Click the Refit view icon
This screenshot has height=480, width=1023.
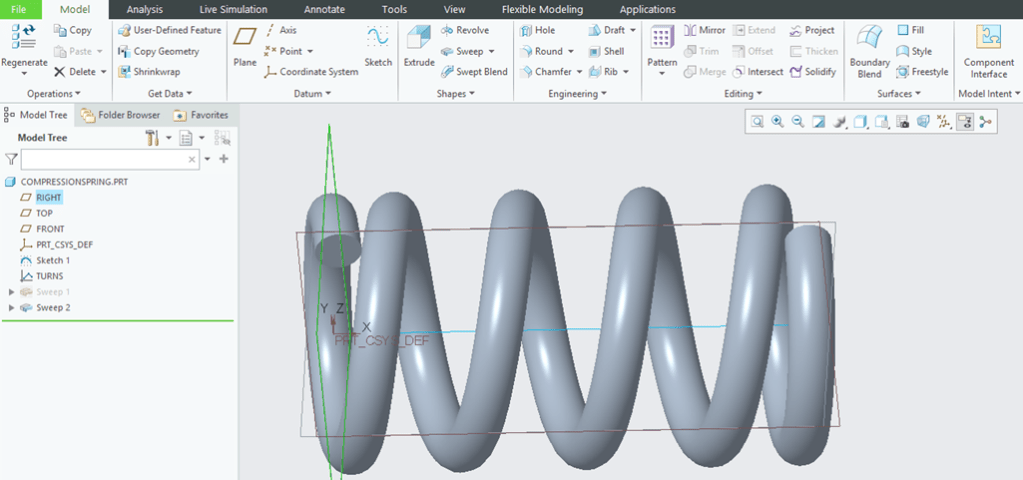pos(757,122)
